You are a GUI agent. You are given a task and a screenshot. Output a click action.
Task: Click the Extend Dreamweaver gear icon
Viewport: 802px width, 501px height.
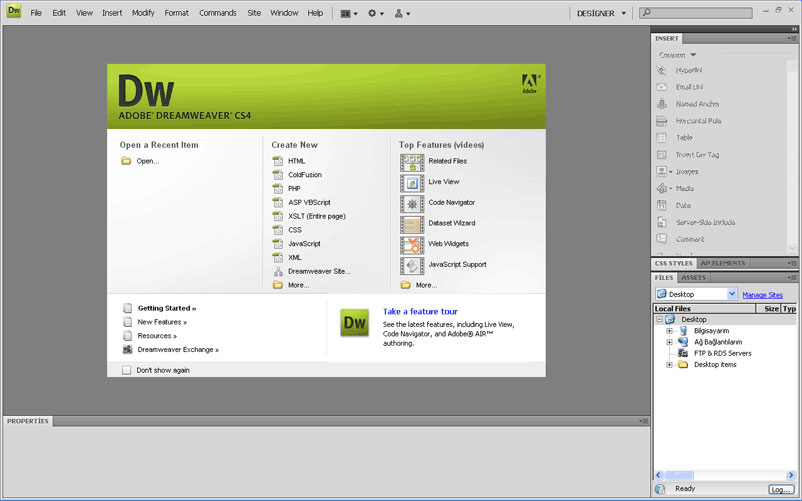coord(375,14)
